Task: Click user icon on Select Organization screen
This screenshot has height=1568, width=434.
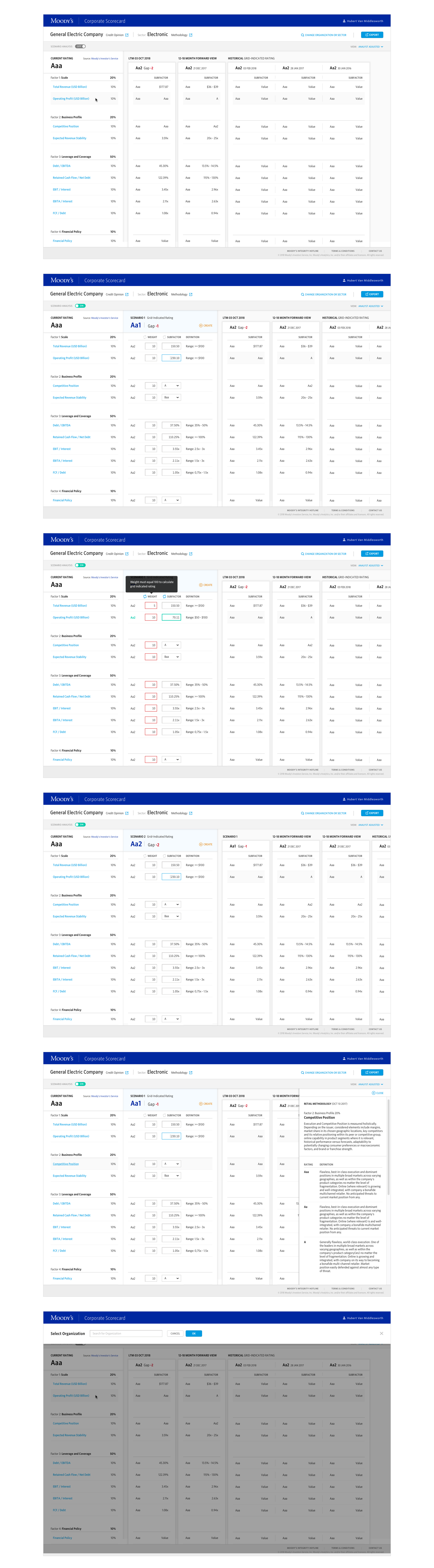Action: pos(345,1318)
